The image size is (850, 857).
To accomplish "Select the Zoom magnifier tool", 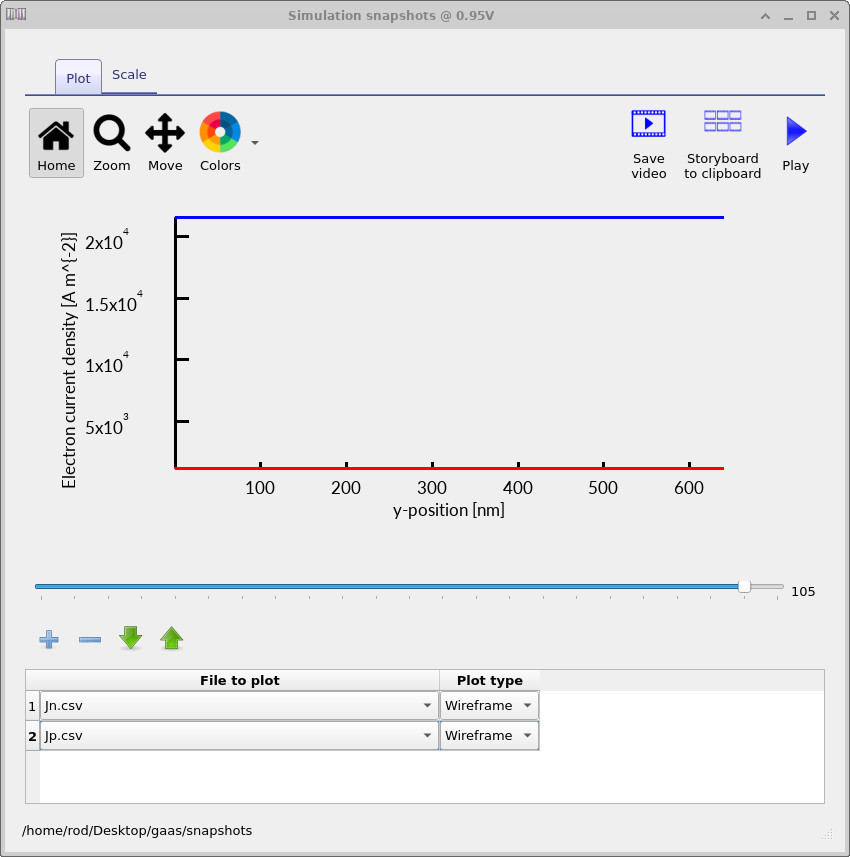I will pos(111,142).
